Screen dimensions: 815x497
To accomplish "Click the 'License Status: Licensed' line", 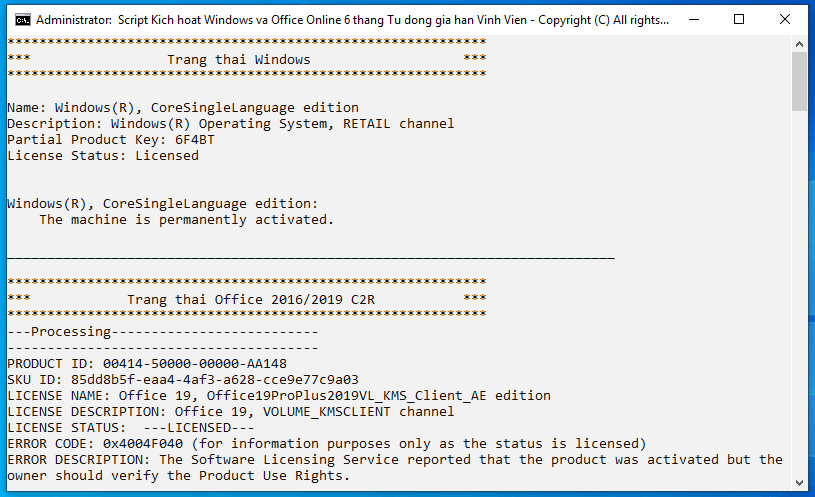I will [x=103, y=155].
